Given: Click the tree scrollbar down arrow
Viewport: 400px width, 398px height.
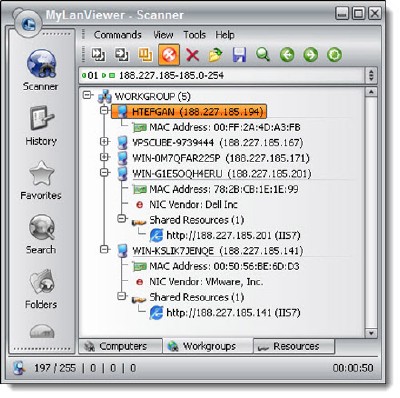Looking at the screenshot, I should [371, 333].
